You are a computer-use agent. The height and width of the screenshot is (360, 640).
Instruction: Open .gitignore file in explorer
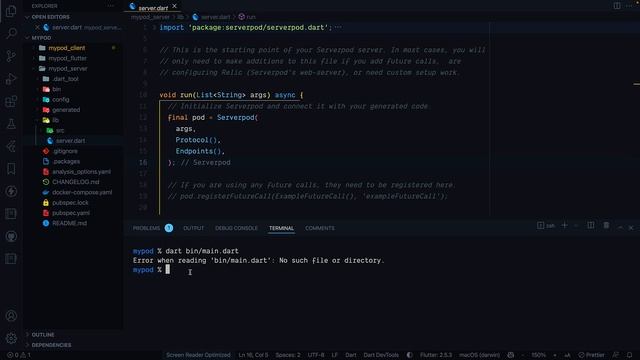point(64,151)
